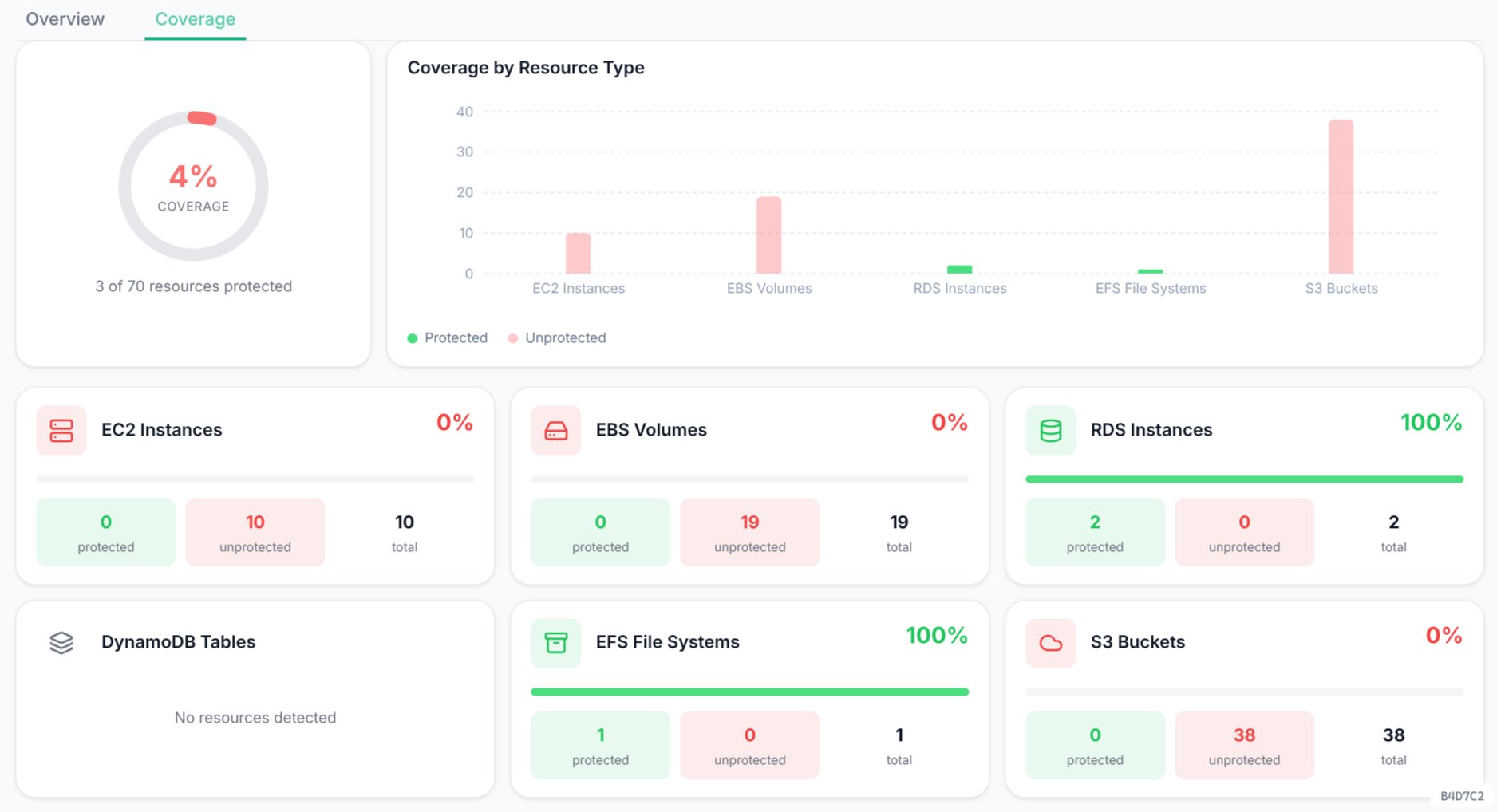Click '3 of 70 resources protected' text
The height and width of the screenshot is (812, 1497).
coord(193,286)
